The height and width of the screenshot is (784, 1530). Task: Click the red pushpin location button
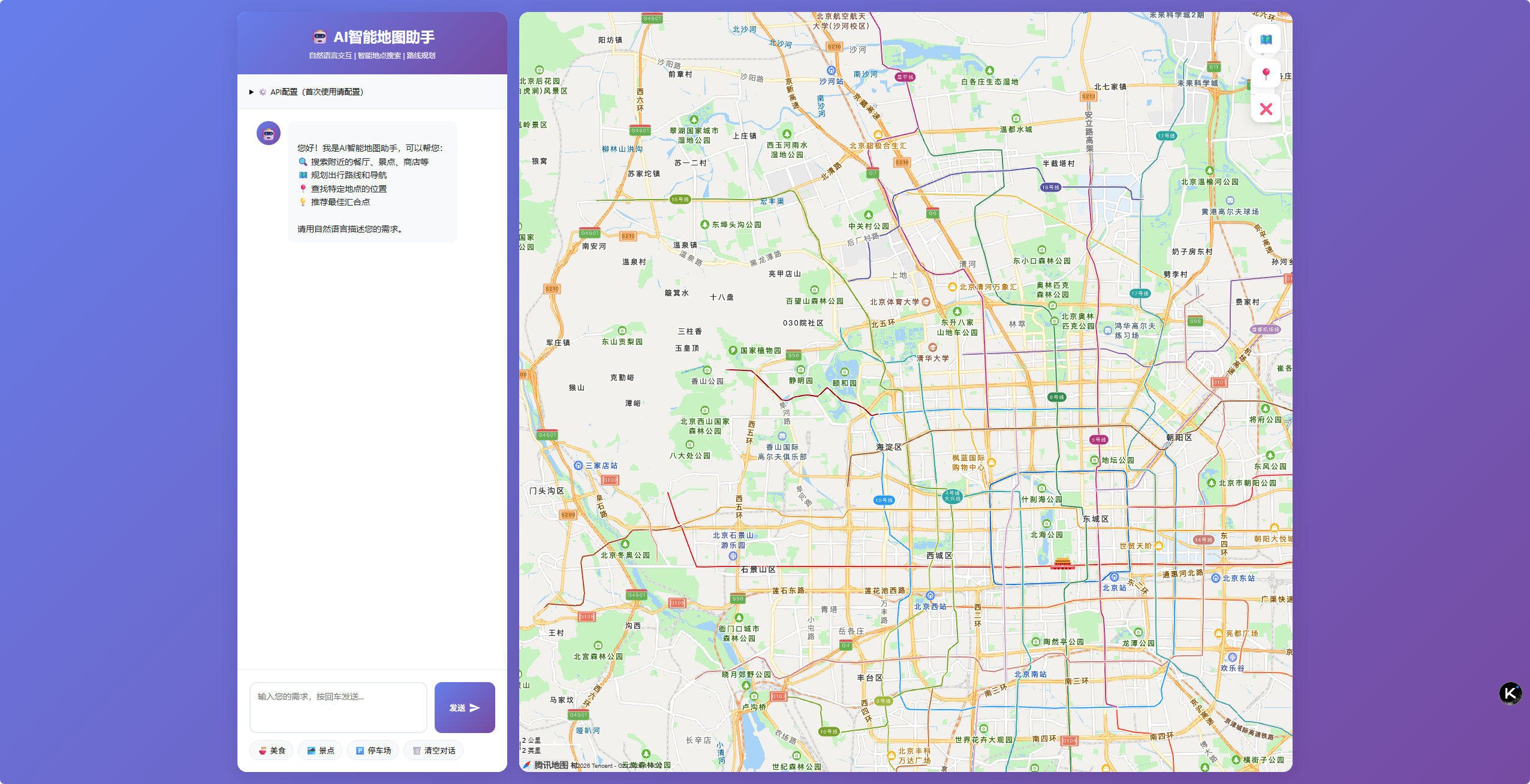pos(1266,74)
